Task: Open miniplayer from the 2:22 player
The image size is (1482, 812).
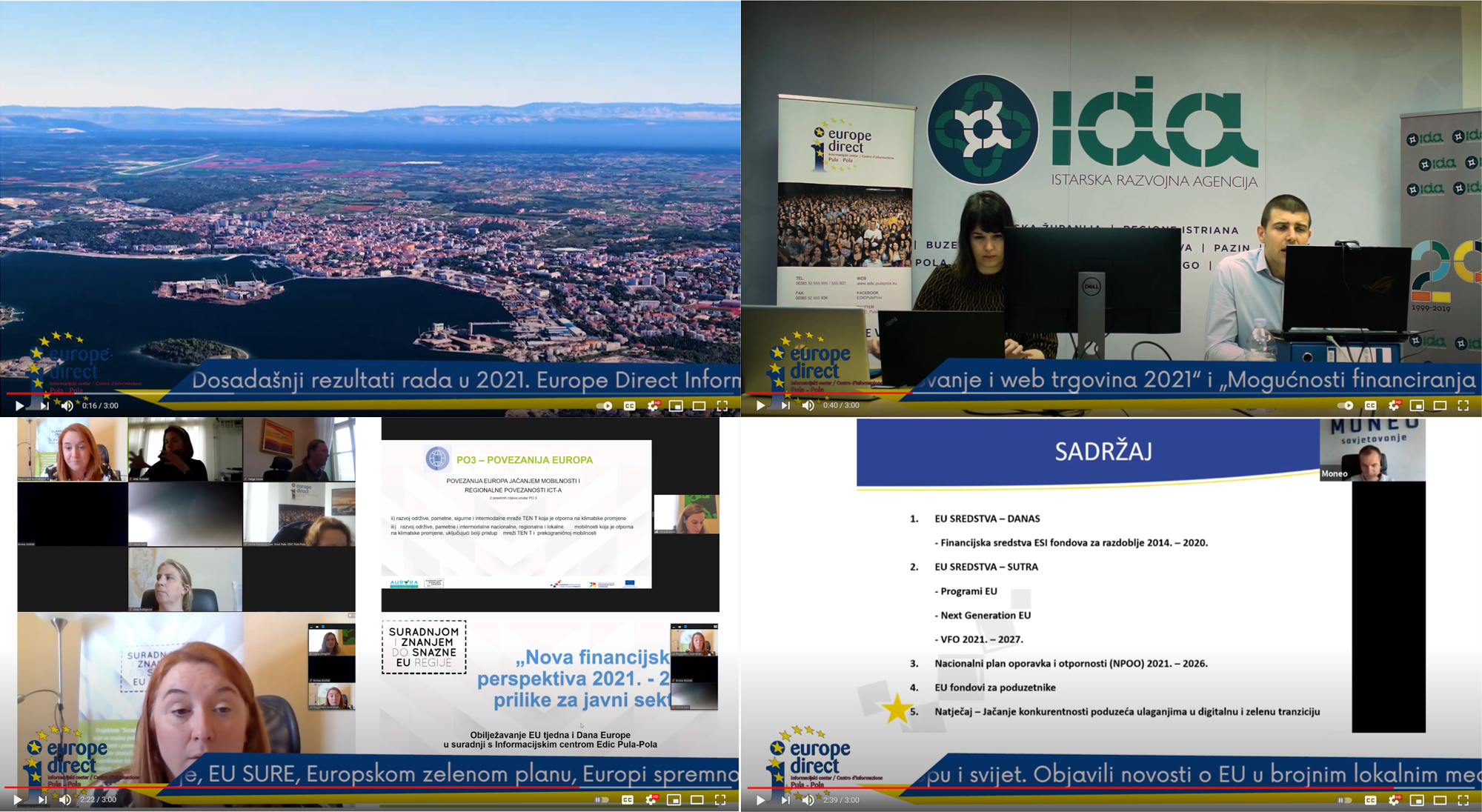Action: [x=674, y=799]
